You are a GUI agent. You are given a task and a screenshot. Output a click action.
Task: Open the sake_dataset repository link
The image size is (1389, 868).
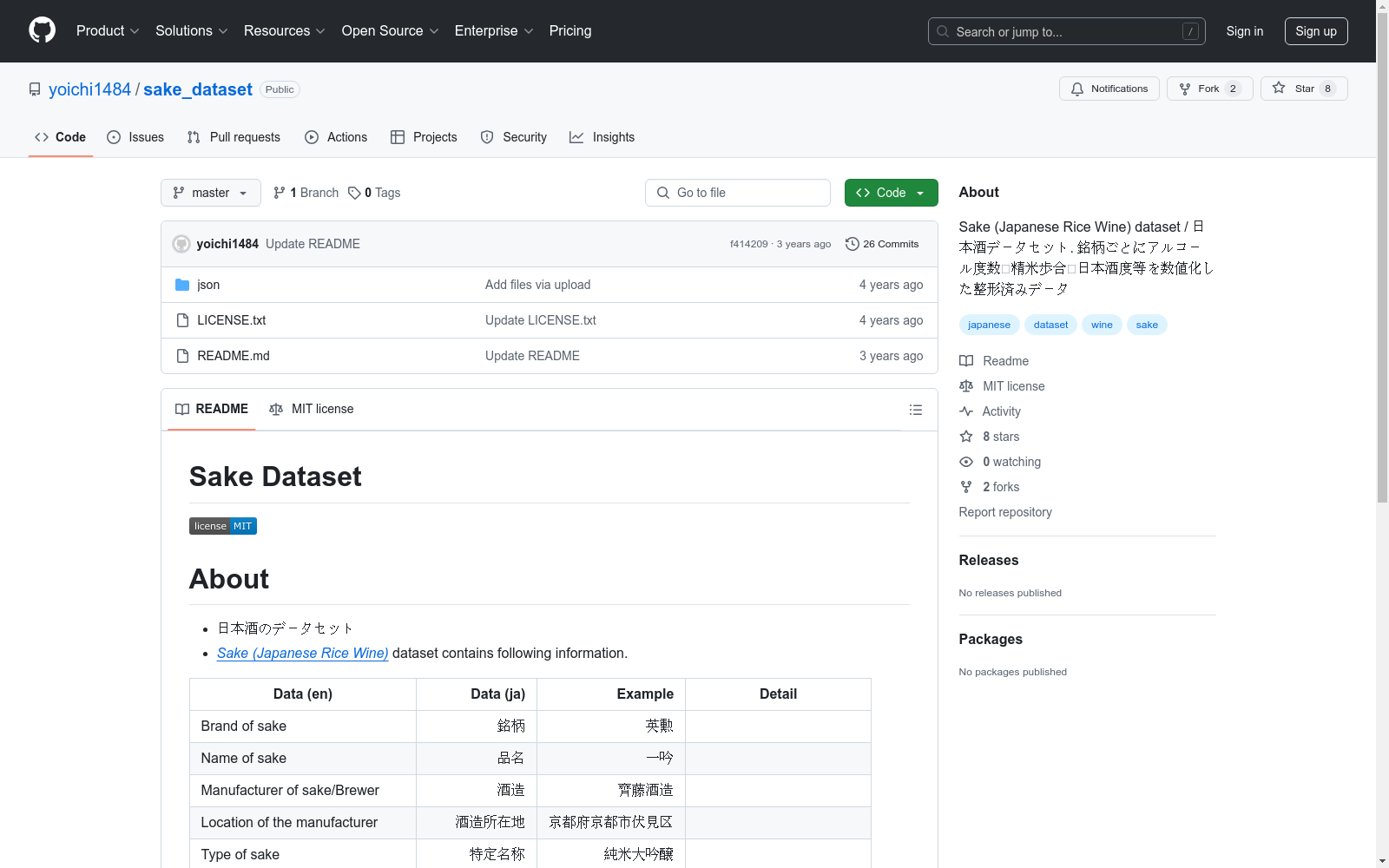point(198,89)
